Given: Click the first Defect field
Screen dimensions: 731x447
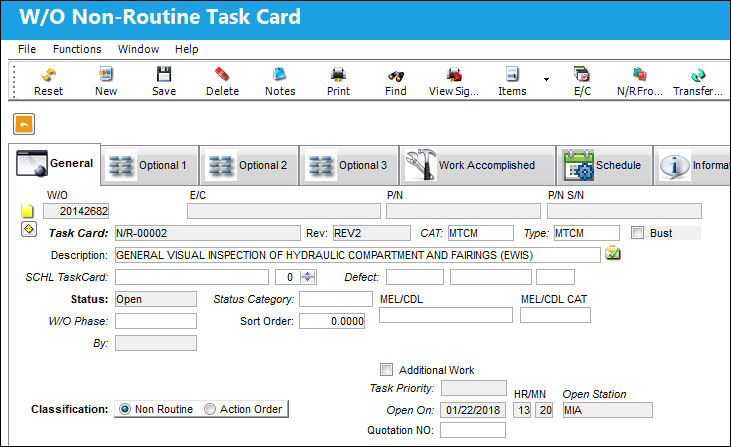Looking at the screenshot, I should tap(415, 277).
